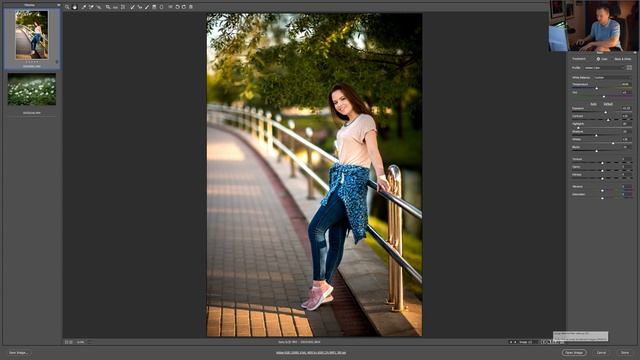Select the Hand tool
This screenshot has height=360, width=640.
point(75,7)
